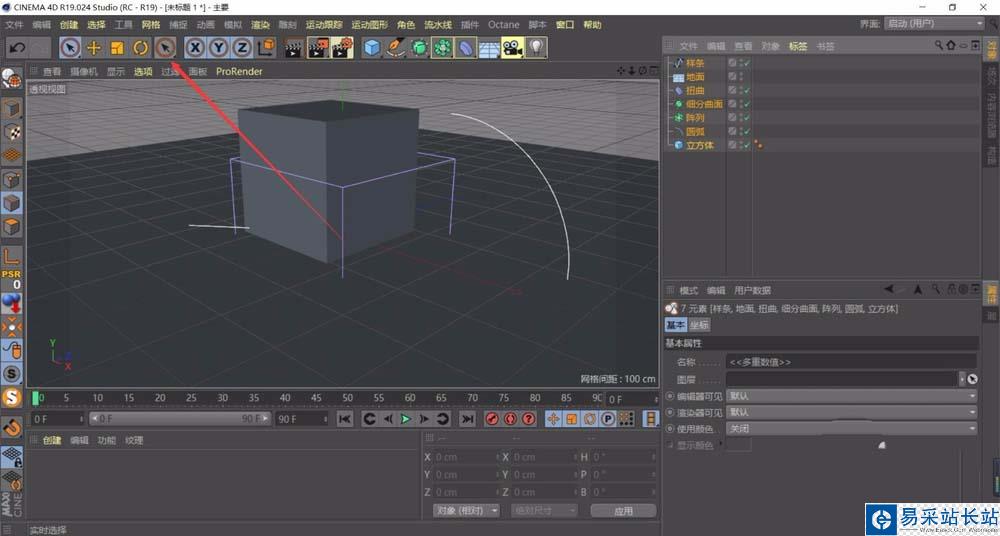
Task: Click the Undo arrow icon
Action: point(17,47)
